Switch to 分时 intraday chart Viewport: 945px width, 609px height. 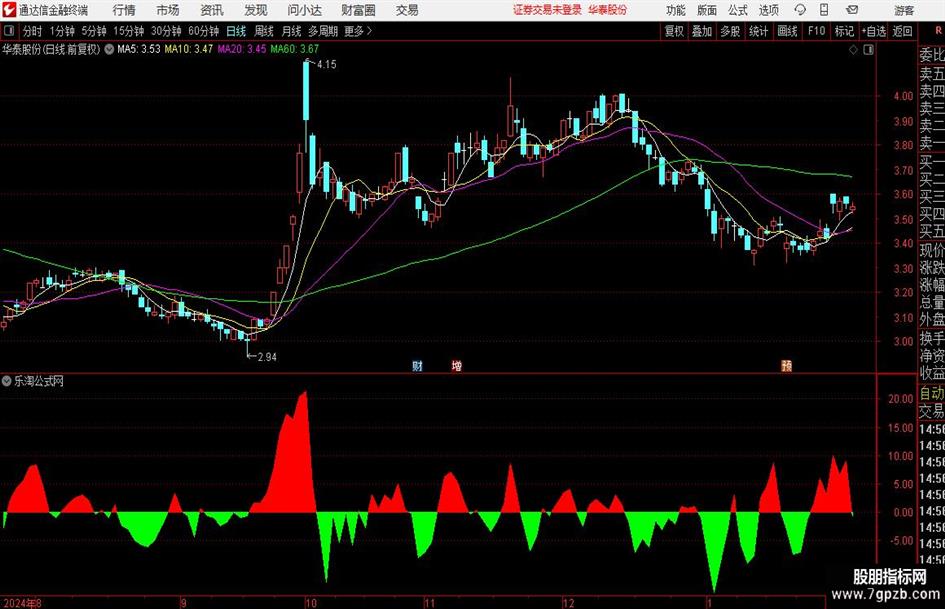tap(33, 31)
